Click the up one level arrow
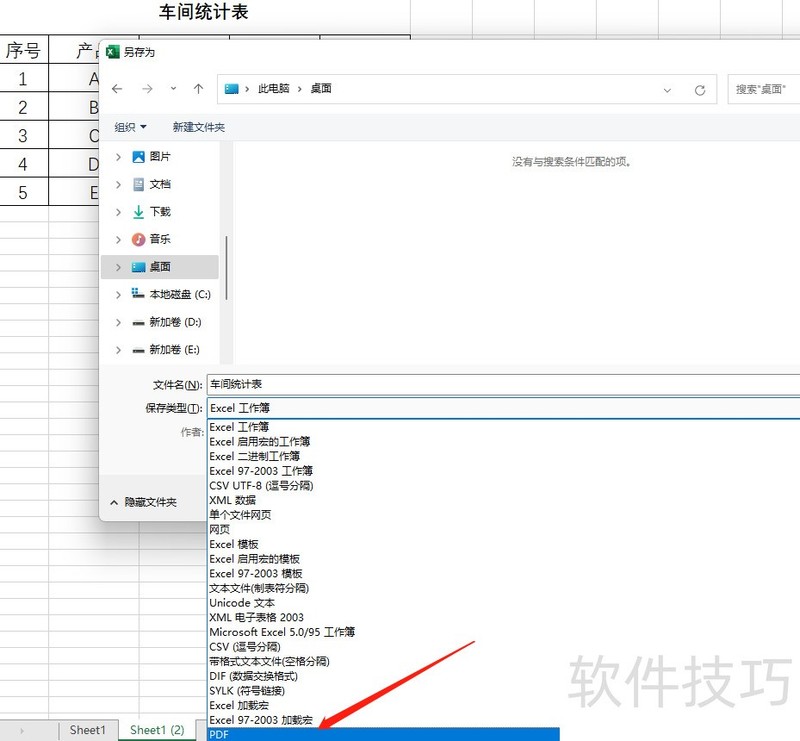 [x=198, y=88]
